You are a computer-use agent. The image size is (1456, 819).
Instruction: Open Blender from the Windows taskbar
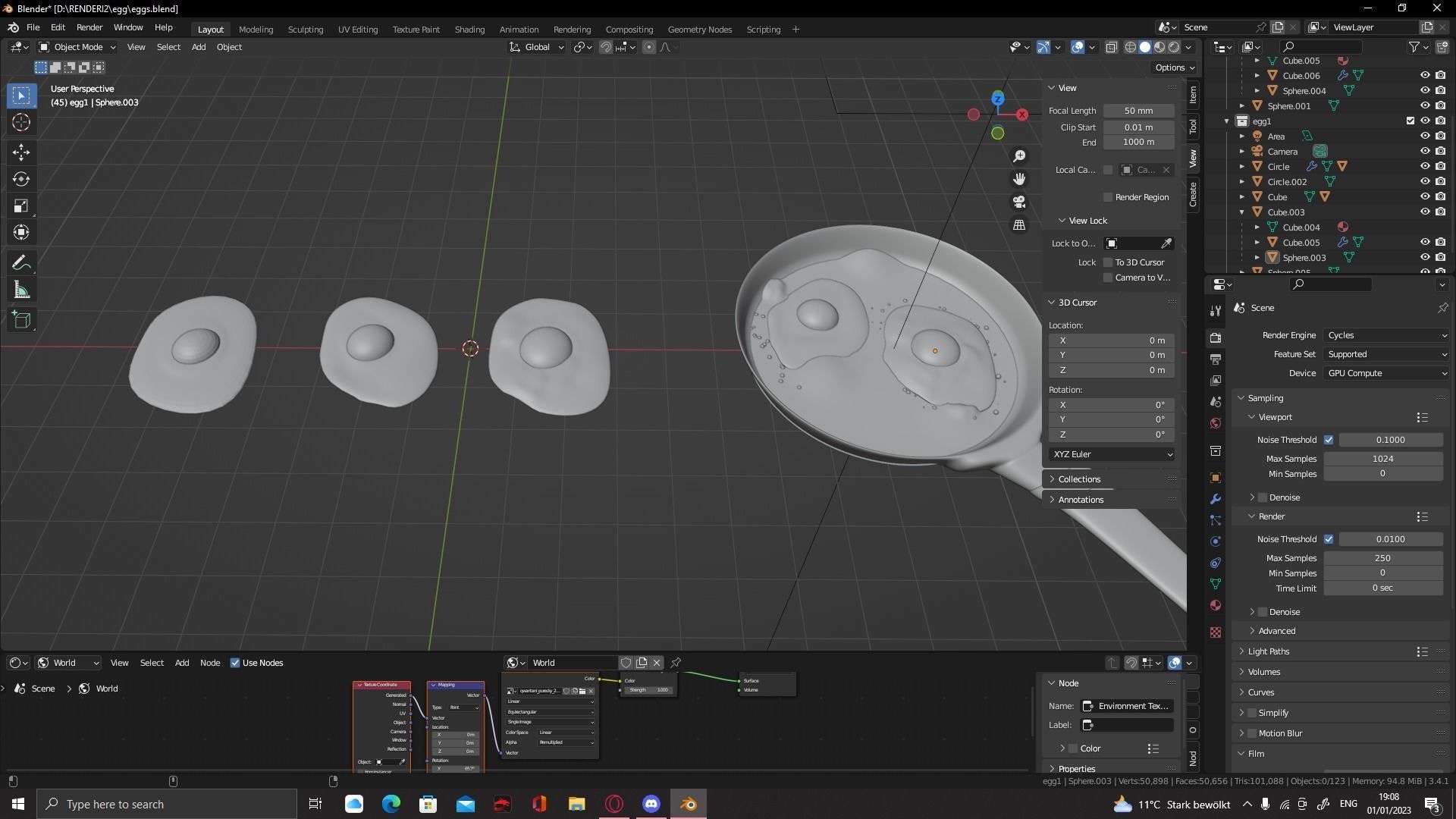pyautogui.click(x=689, y=804)
